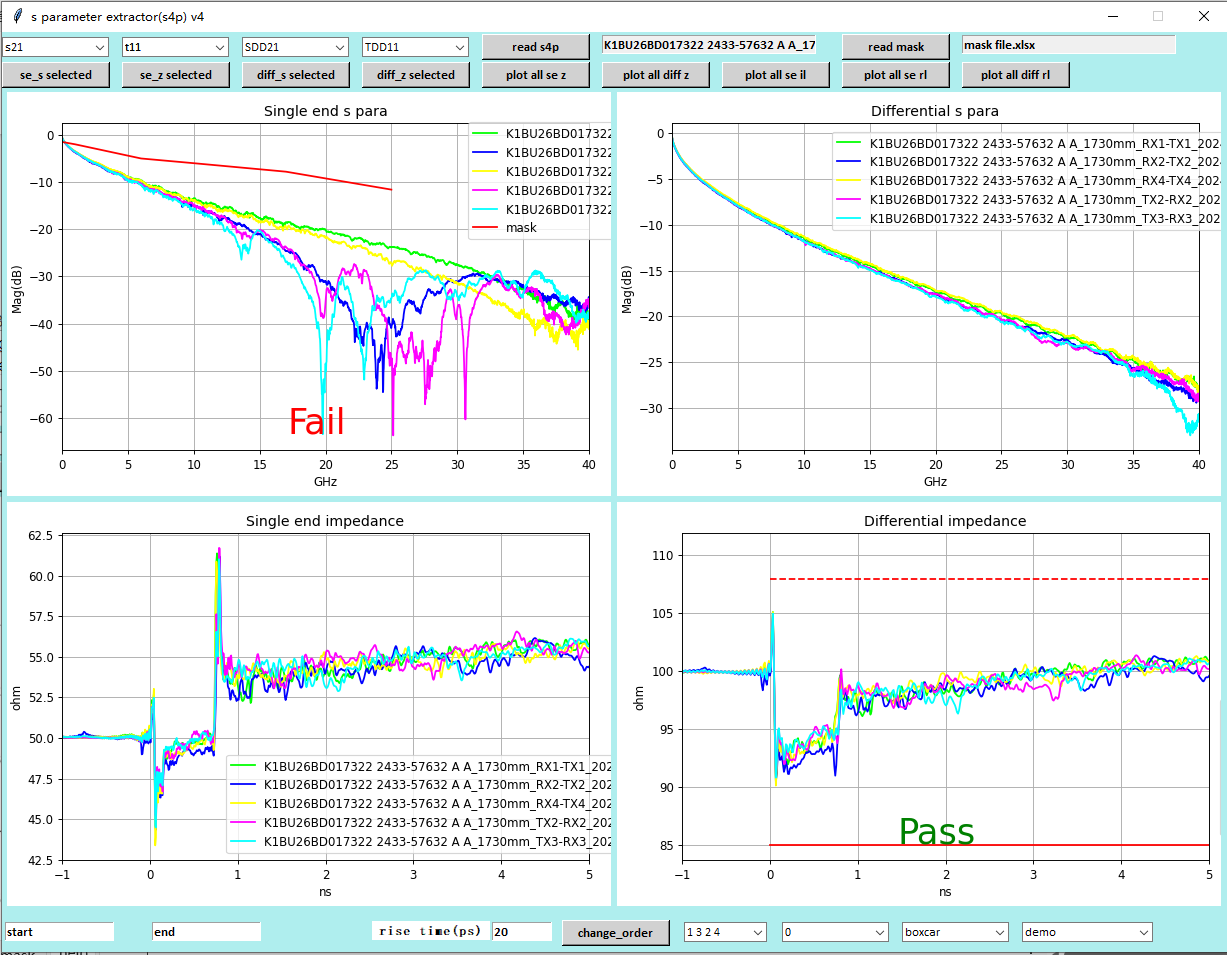Expand the TDD11 dropdown list
Screen dimensions: 1227x955
click(x=415, y=47)
